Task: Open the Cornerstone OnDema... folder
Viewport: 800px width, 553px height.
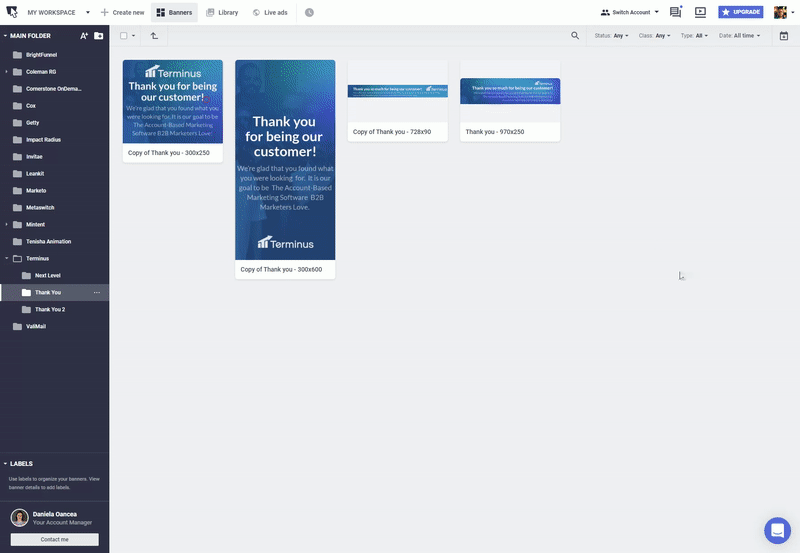Action: 55,89
